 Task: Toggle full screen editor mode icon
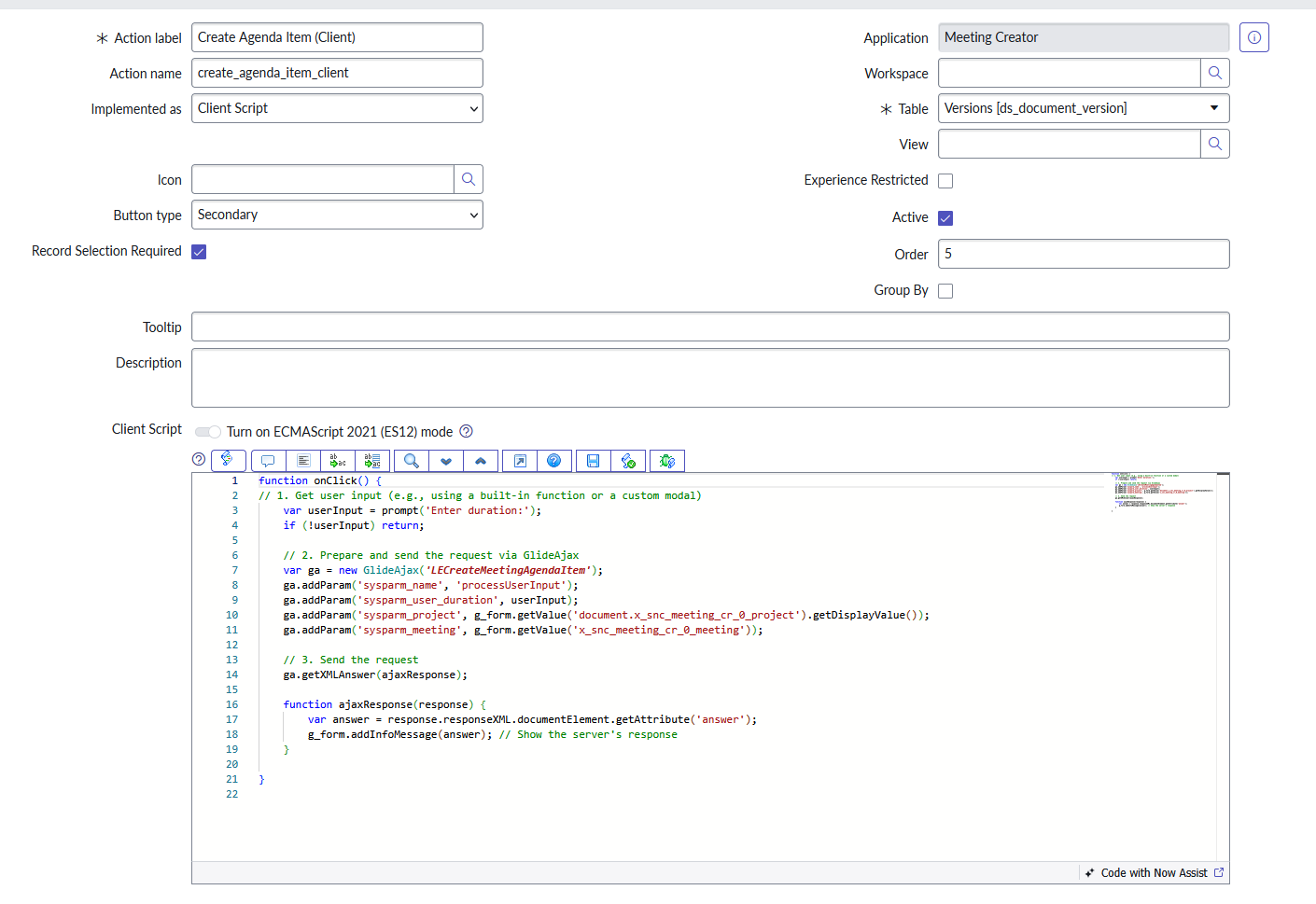[520, 461]
